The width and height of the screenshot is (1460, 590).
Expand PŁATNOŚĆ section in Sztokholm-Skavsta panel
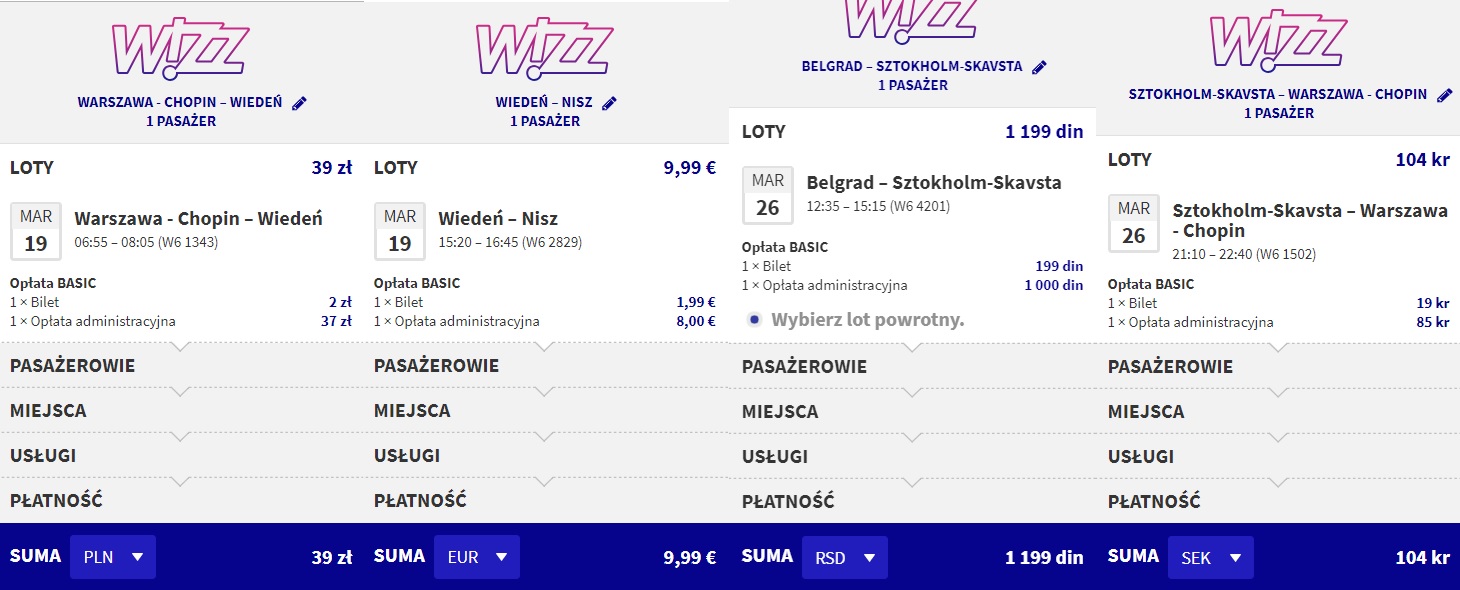[1279, 502]
